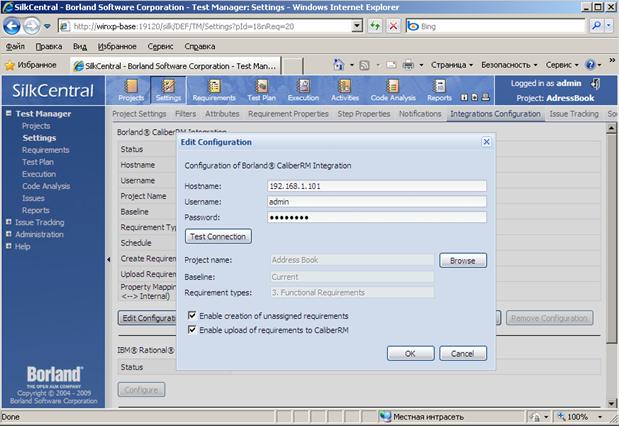Switch to the Project Settings tab
Image resolution: width=619 pixels, height=428 pixels.
coord(139,114)
